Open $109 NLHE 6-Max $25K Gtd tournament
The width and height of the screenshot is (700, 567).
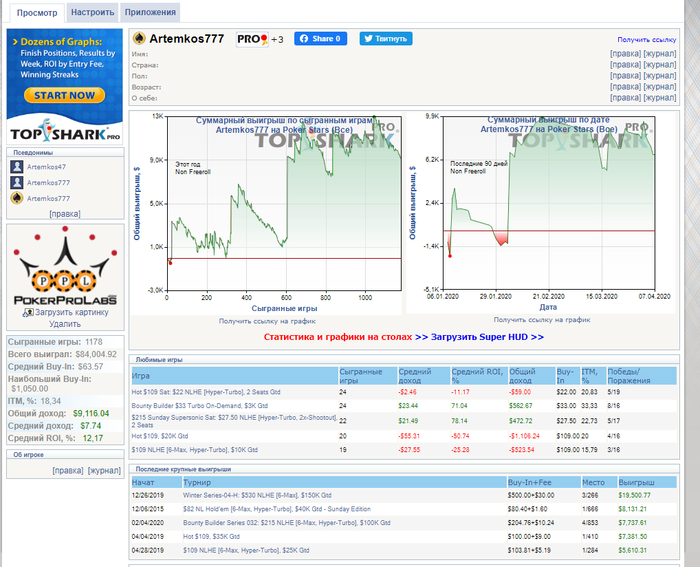(x=246, y=550)
